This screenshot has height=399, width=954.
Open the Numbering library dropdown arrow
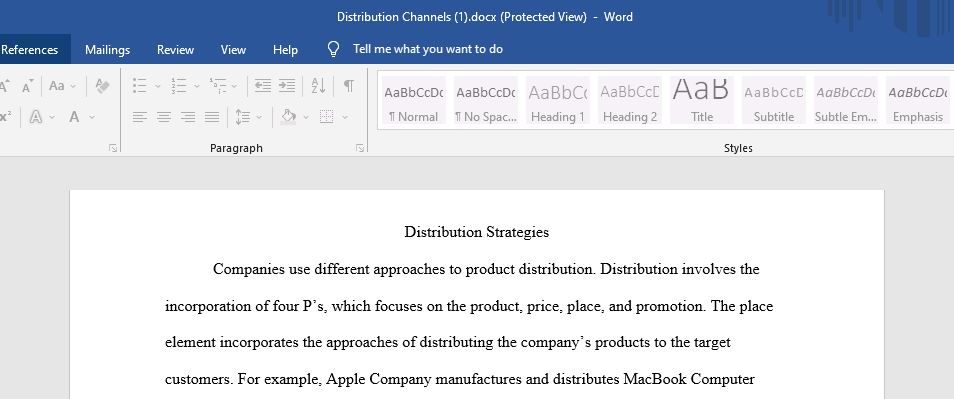coord(197,86)
